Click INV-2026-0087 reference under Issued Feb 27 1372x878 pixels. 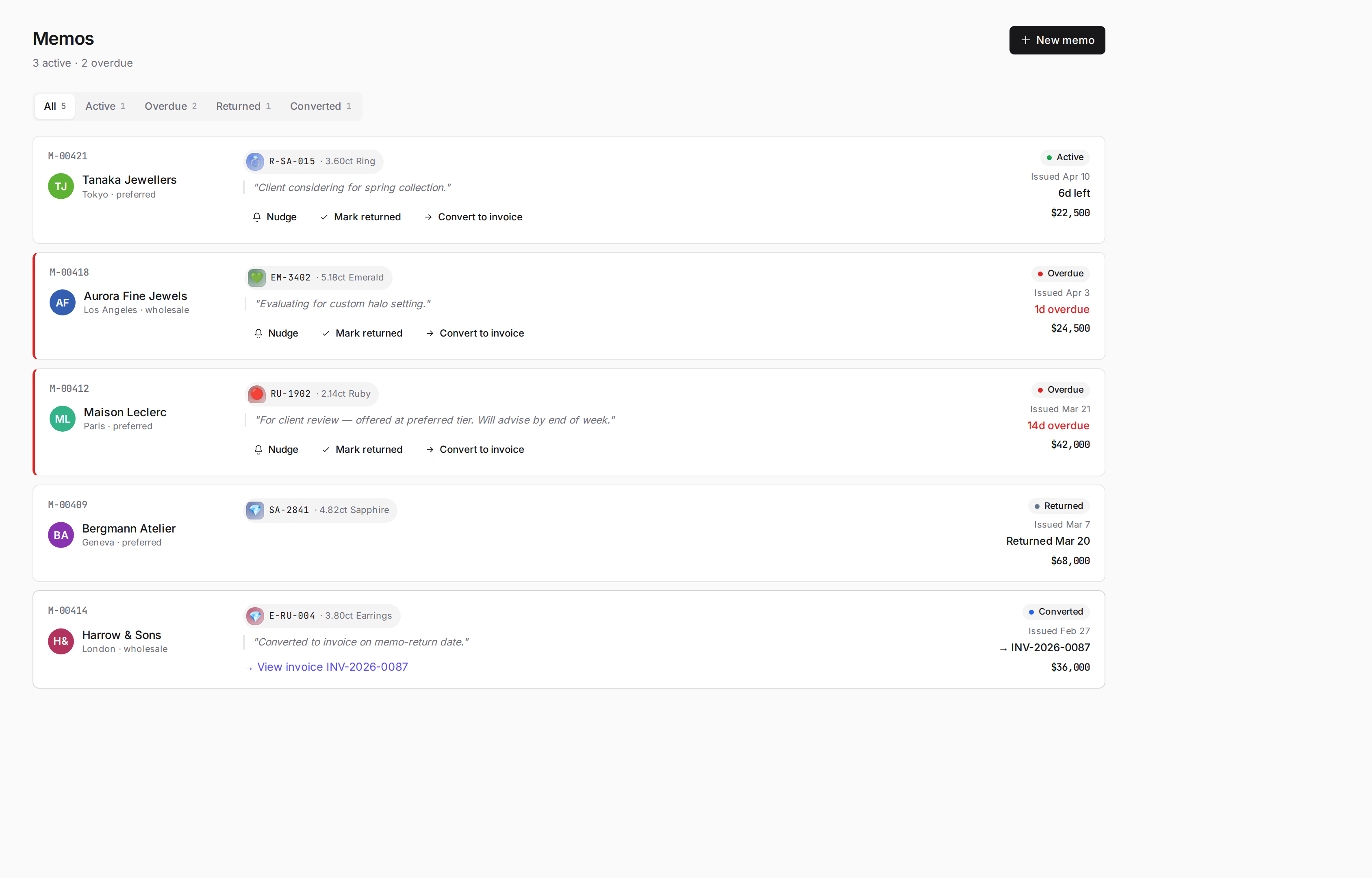(1045, 648)
